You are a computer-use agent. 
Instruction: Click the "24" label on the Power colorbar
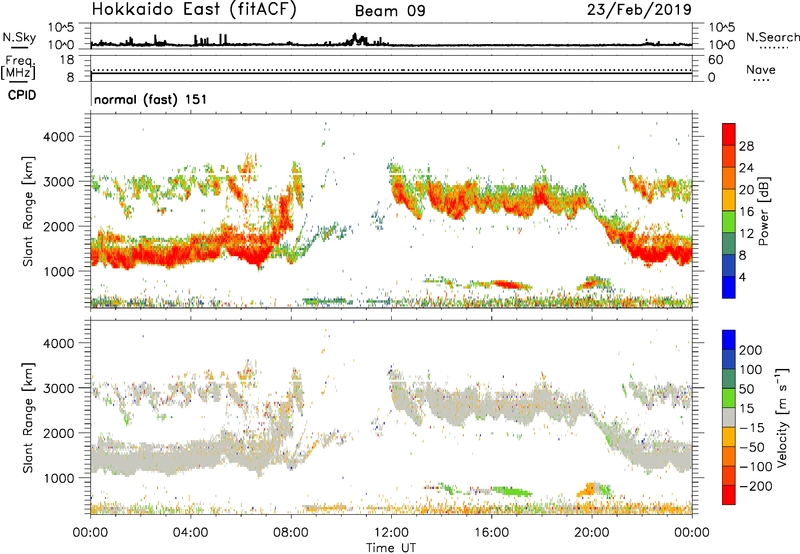[746, 168]
